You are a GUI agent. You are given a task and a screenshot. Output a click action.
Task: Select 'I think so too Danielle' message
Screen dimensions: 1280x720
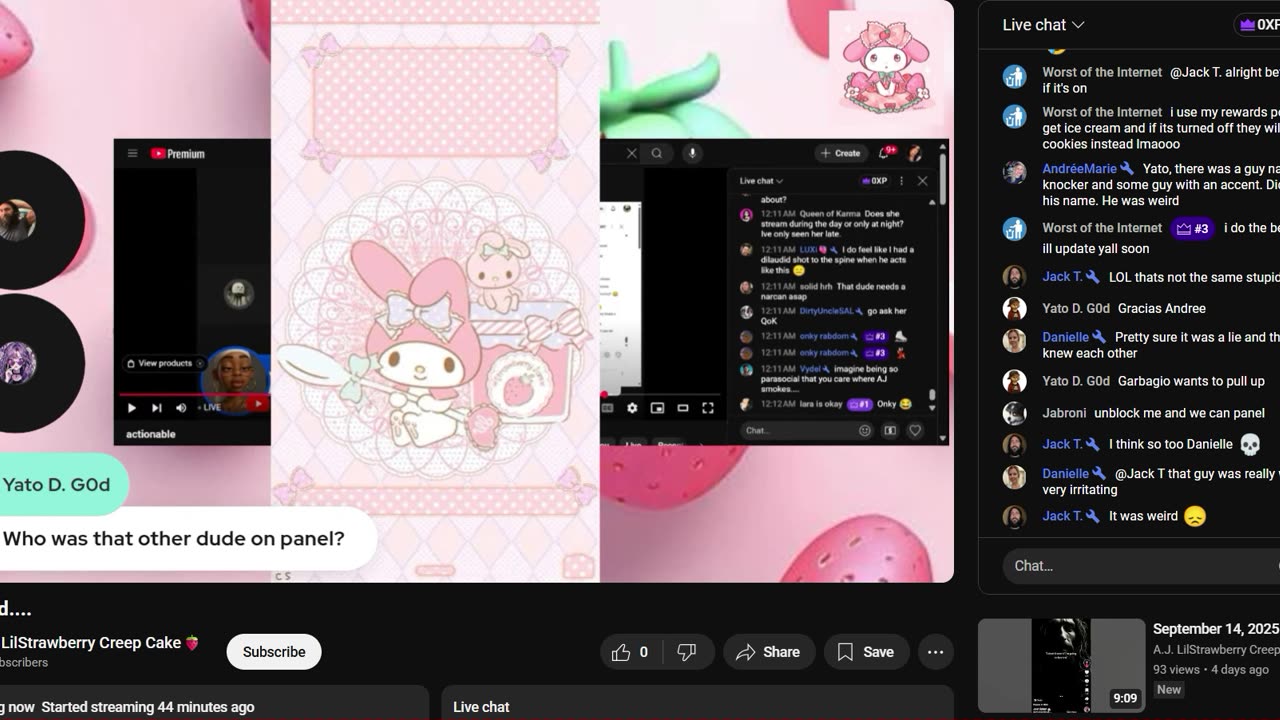click(x=1171, y=444)
